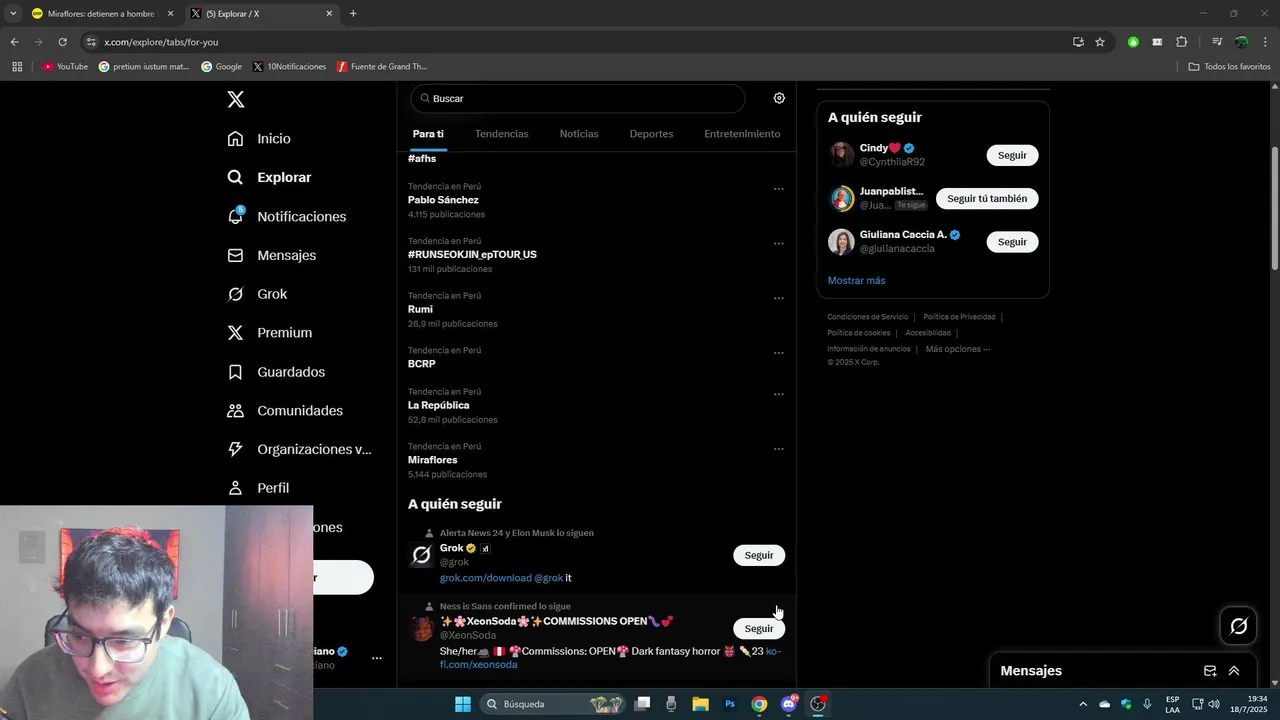Image resolution: width=1280 pixels, height=720 pixels.
Task: Click Seguir tú también for Juanpablist
Action: pyautogui.click(x=987, y=198)
